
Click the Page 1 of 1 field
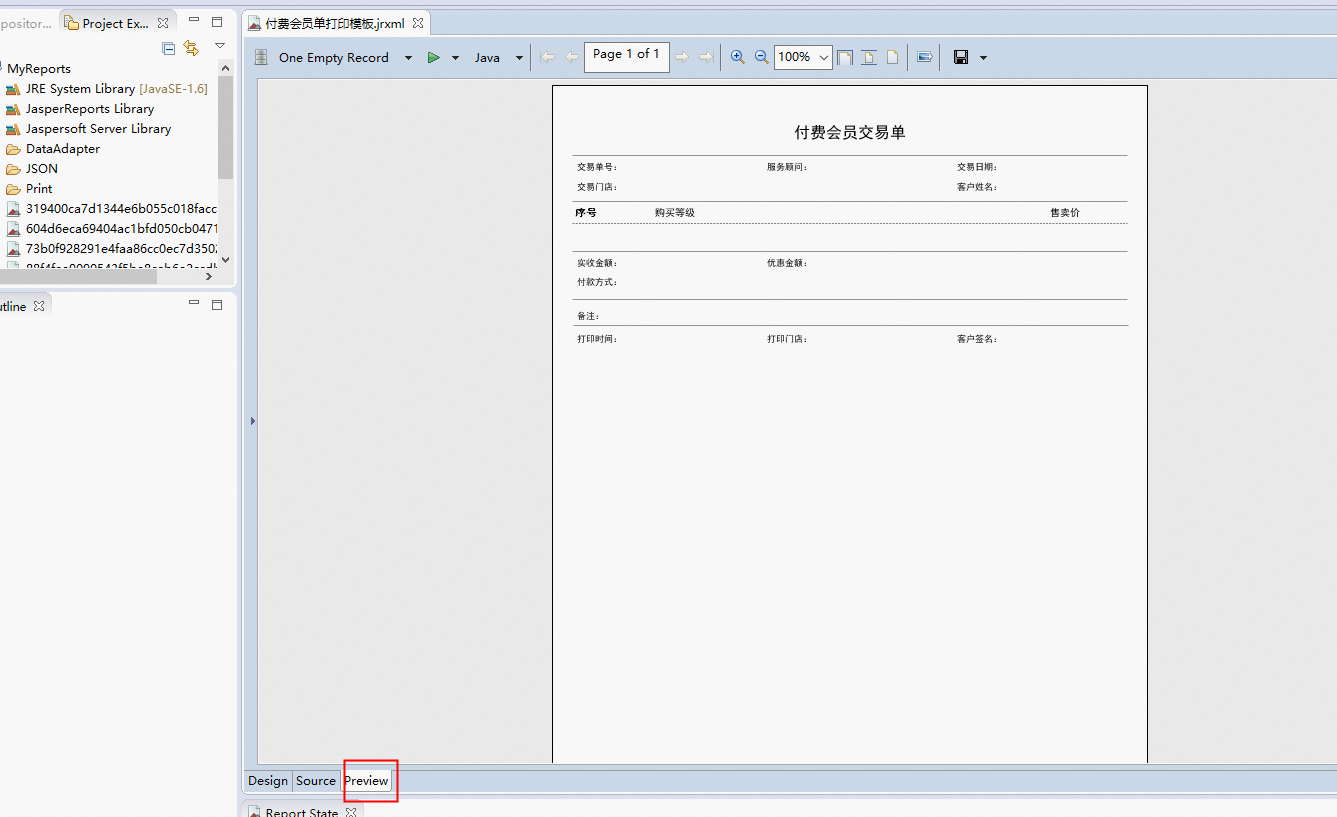click(627, 57)
